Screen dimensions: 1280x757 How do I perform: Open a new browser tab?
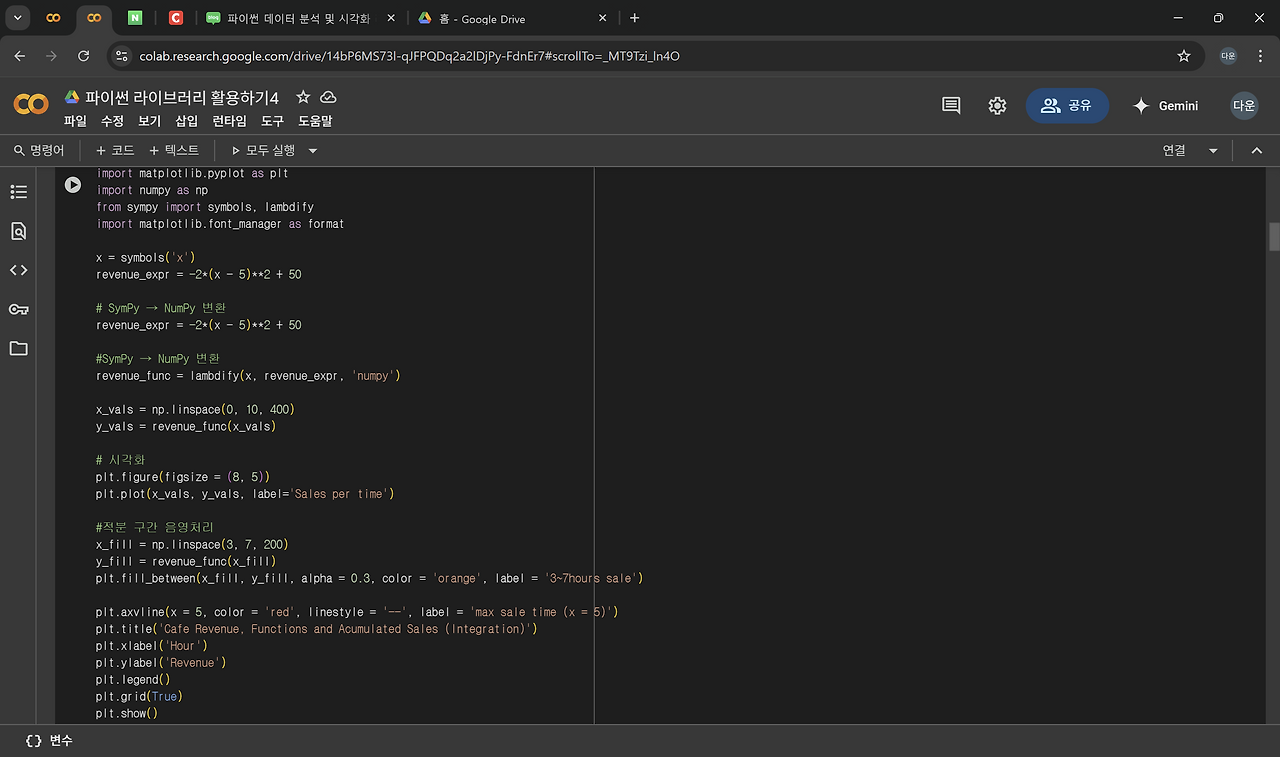[634, 18]
